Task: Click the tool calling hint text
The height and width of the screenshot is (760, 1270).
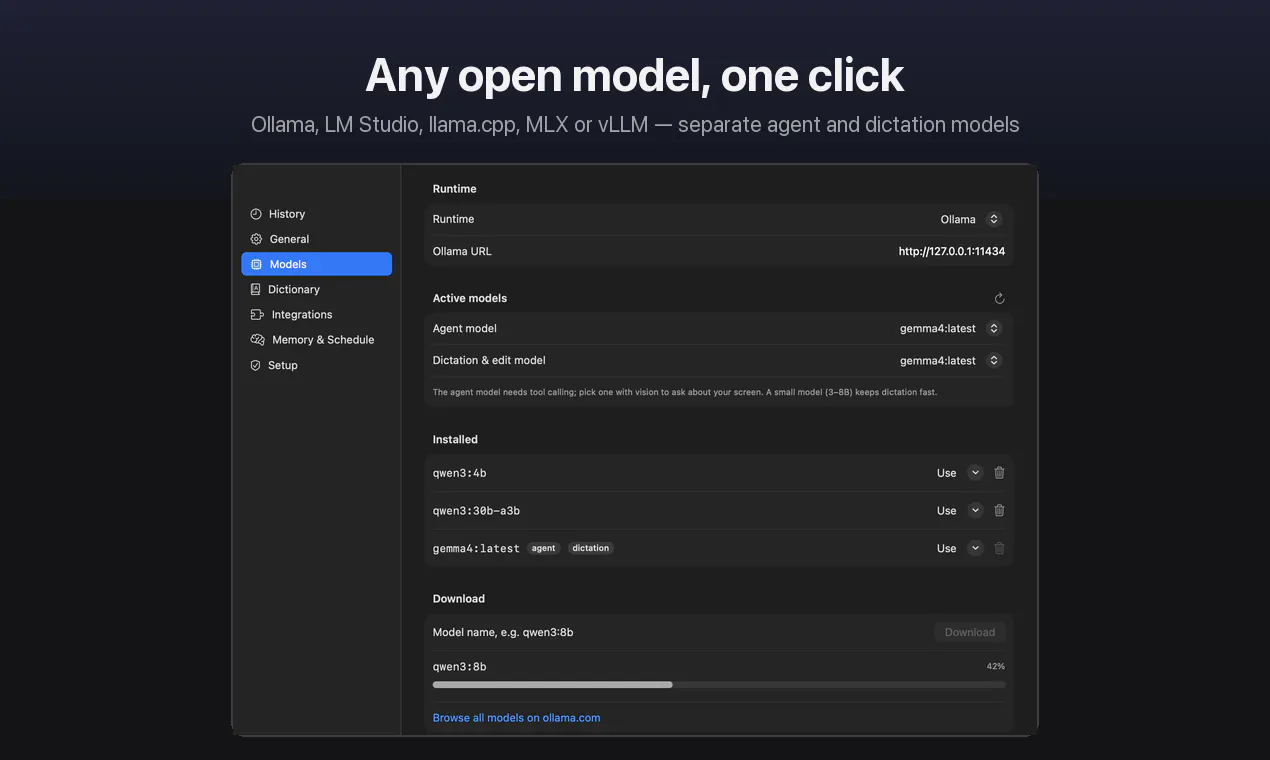Action: [x=685, y=392]
